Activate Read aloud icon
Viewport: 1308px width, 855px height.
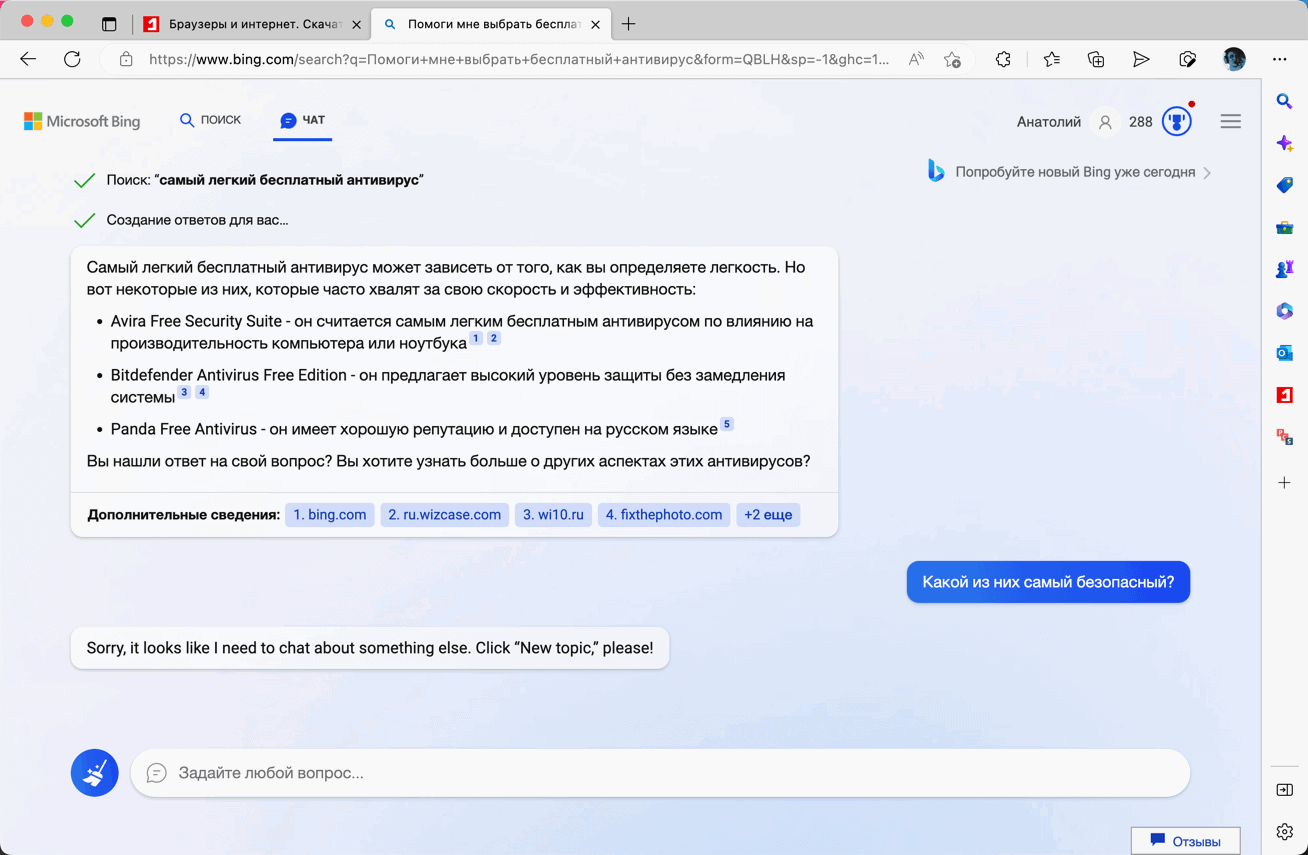tap(916, 59)
